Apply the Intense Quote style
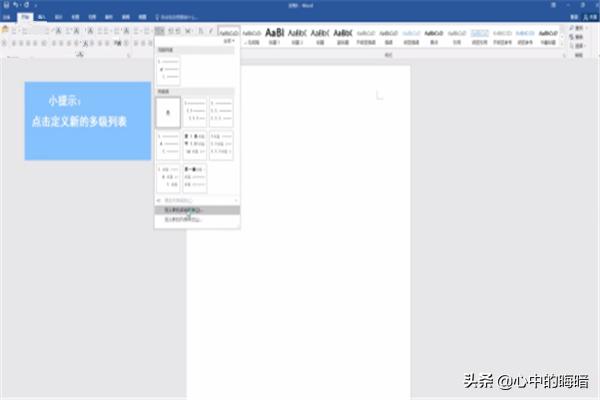 point(479,37)
